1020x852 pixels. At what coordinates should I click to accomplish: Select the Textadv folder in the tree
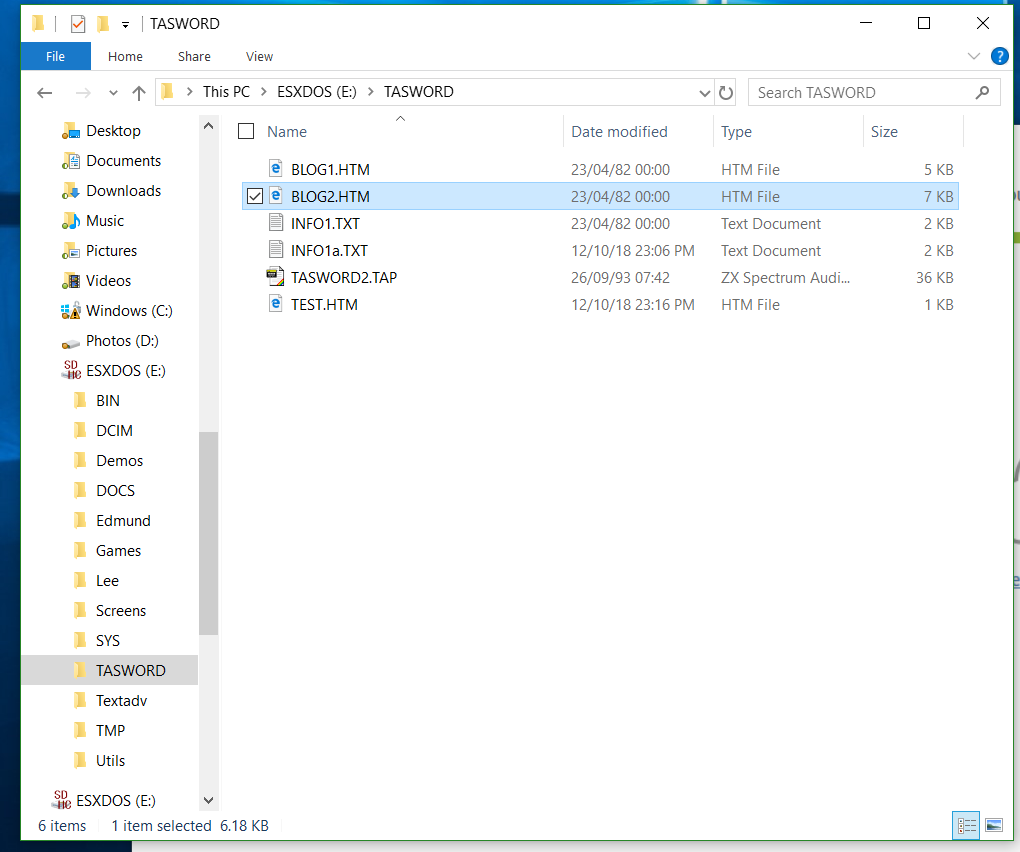pos(122,700)
